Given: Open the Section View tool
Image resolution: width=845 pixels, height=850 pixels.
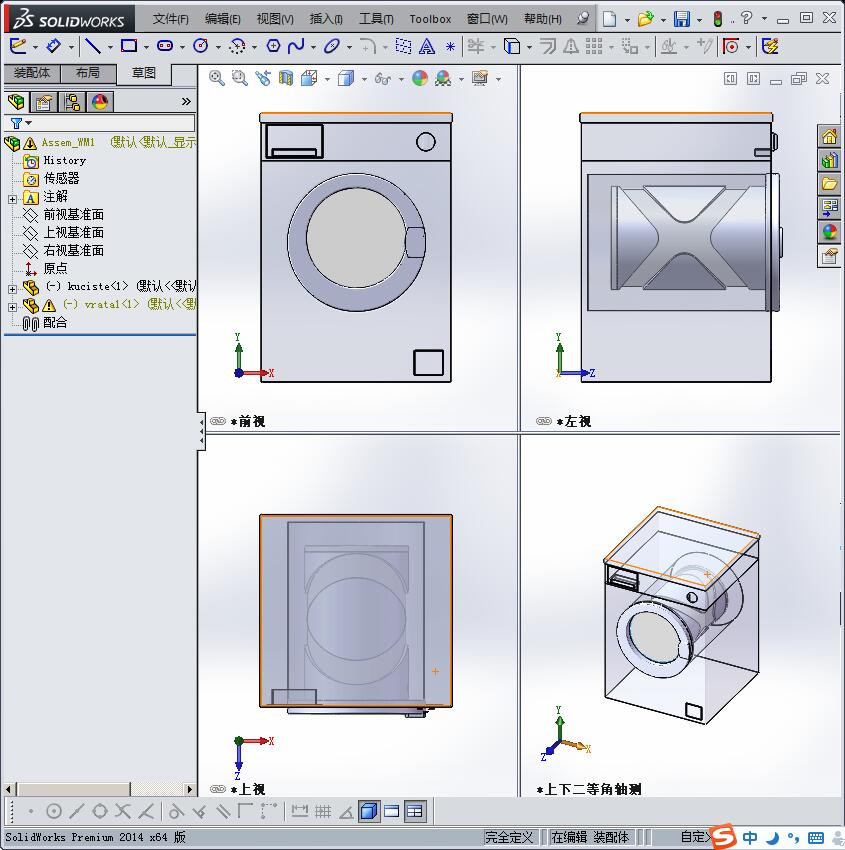Looking at the screenshot, I should click(x=286, y=79).
